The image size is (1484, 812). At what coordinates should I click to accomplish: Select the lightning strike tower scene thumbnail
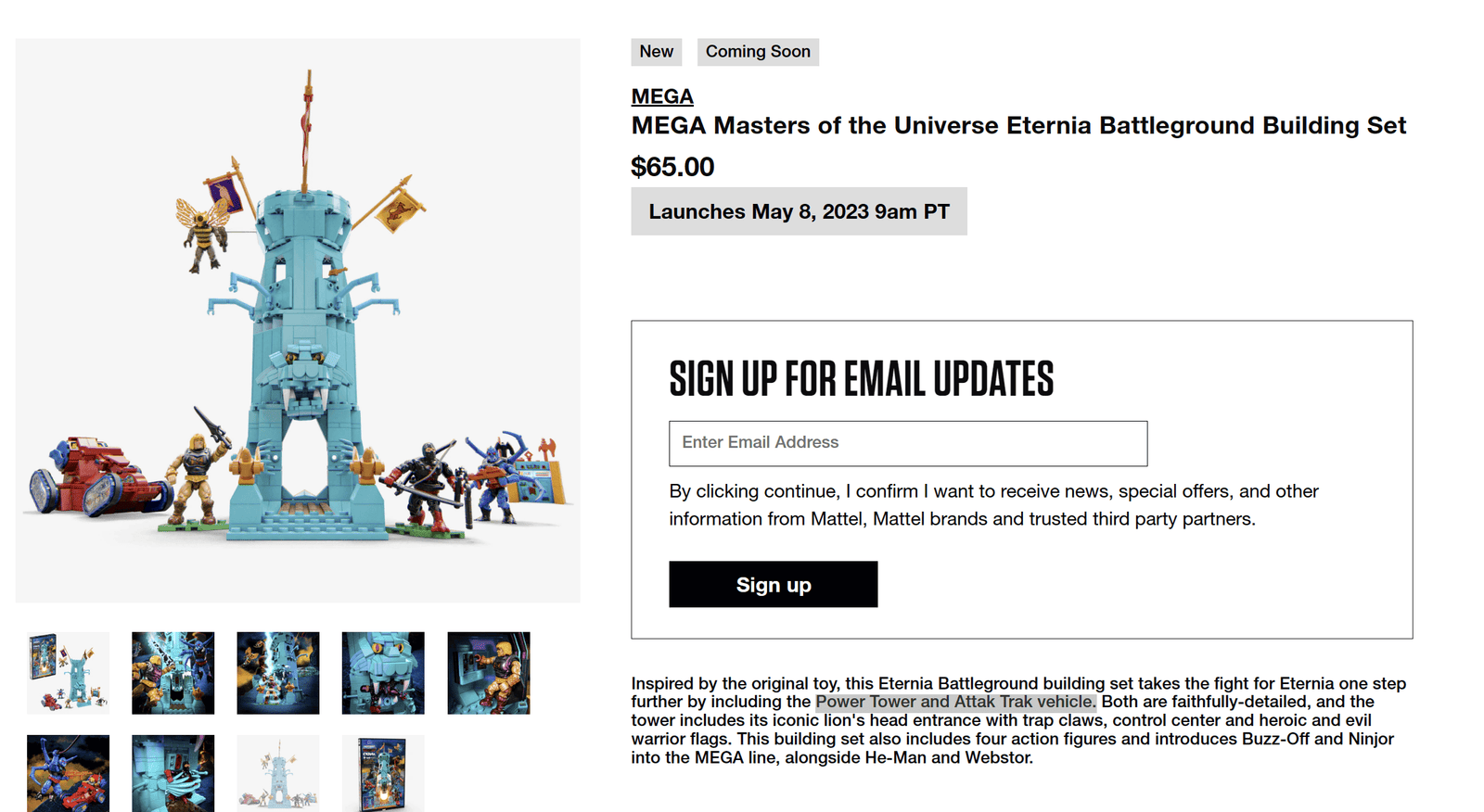pyautogui.click(x=278, y=674)
